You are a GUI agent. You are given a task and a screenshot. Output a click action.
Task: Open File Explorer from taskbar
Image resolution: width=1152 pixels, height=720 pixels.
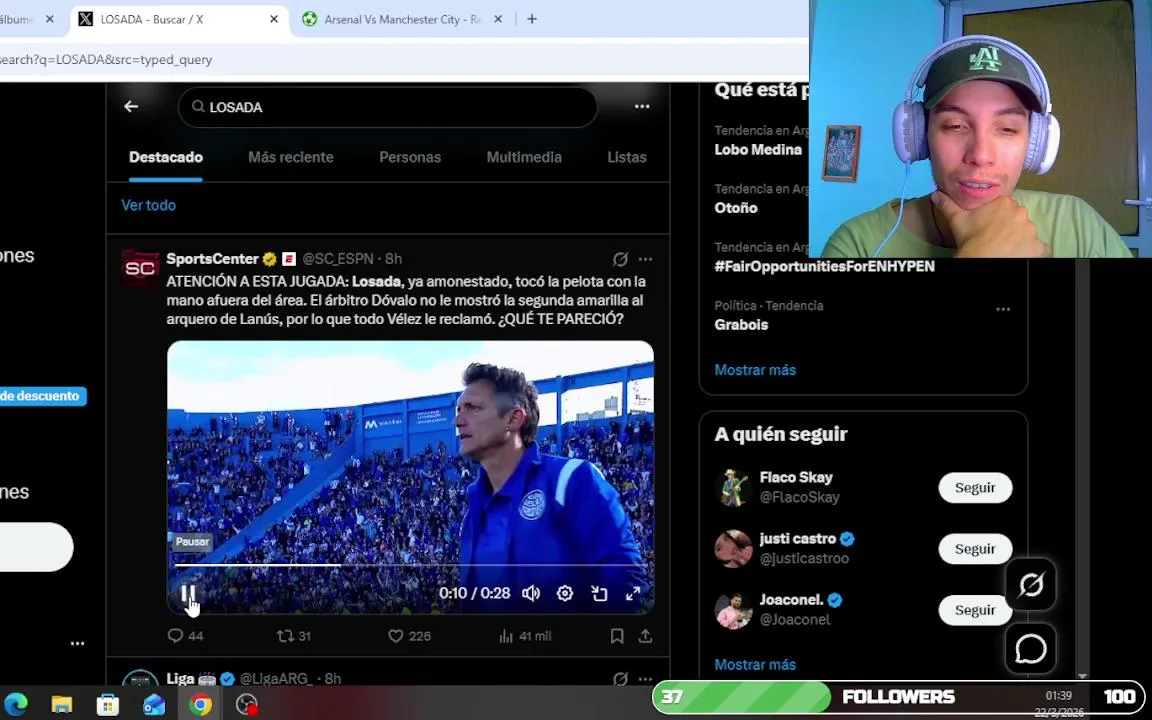[62, 705]
